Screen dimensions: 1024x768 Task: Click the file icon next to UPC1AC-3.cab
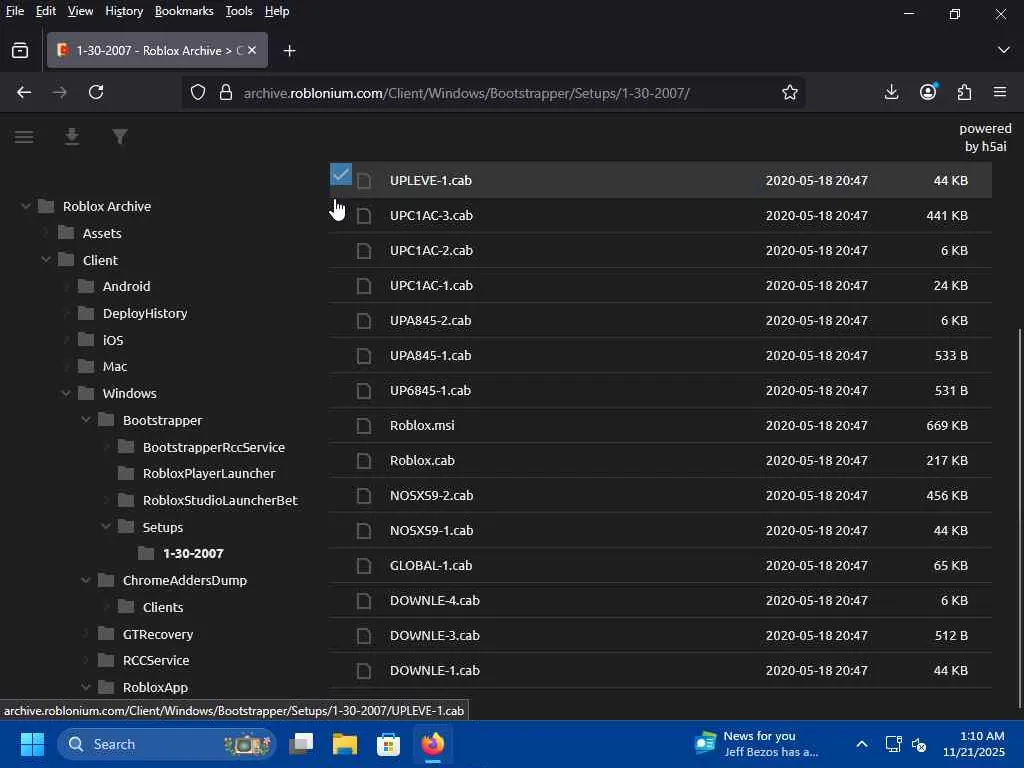(x=364, y=216)
